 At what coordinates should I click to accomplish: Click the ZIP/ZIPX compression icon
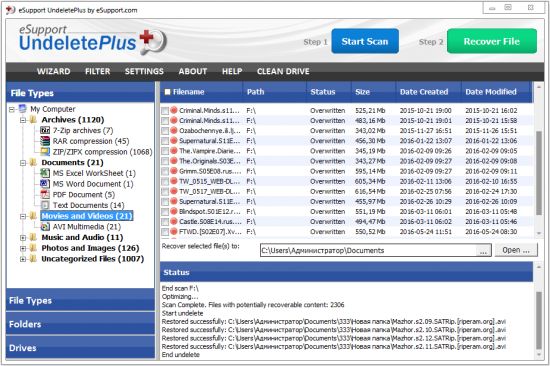tap(45, 152)
